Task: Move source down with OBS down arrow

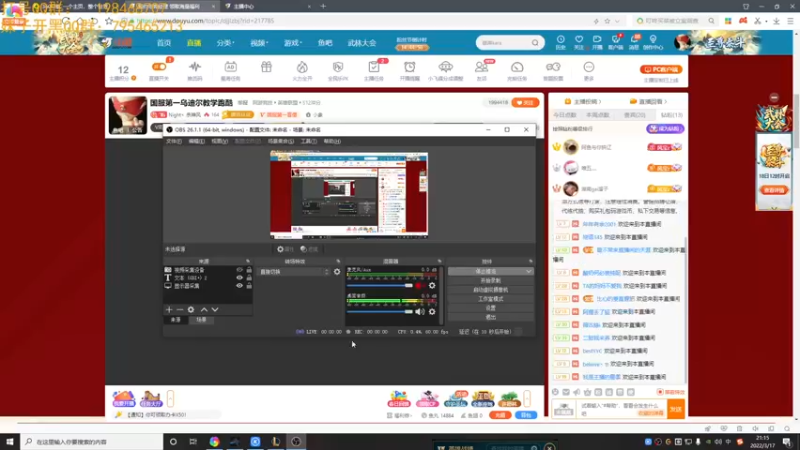Action: click(x=215, y=310)
